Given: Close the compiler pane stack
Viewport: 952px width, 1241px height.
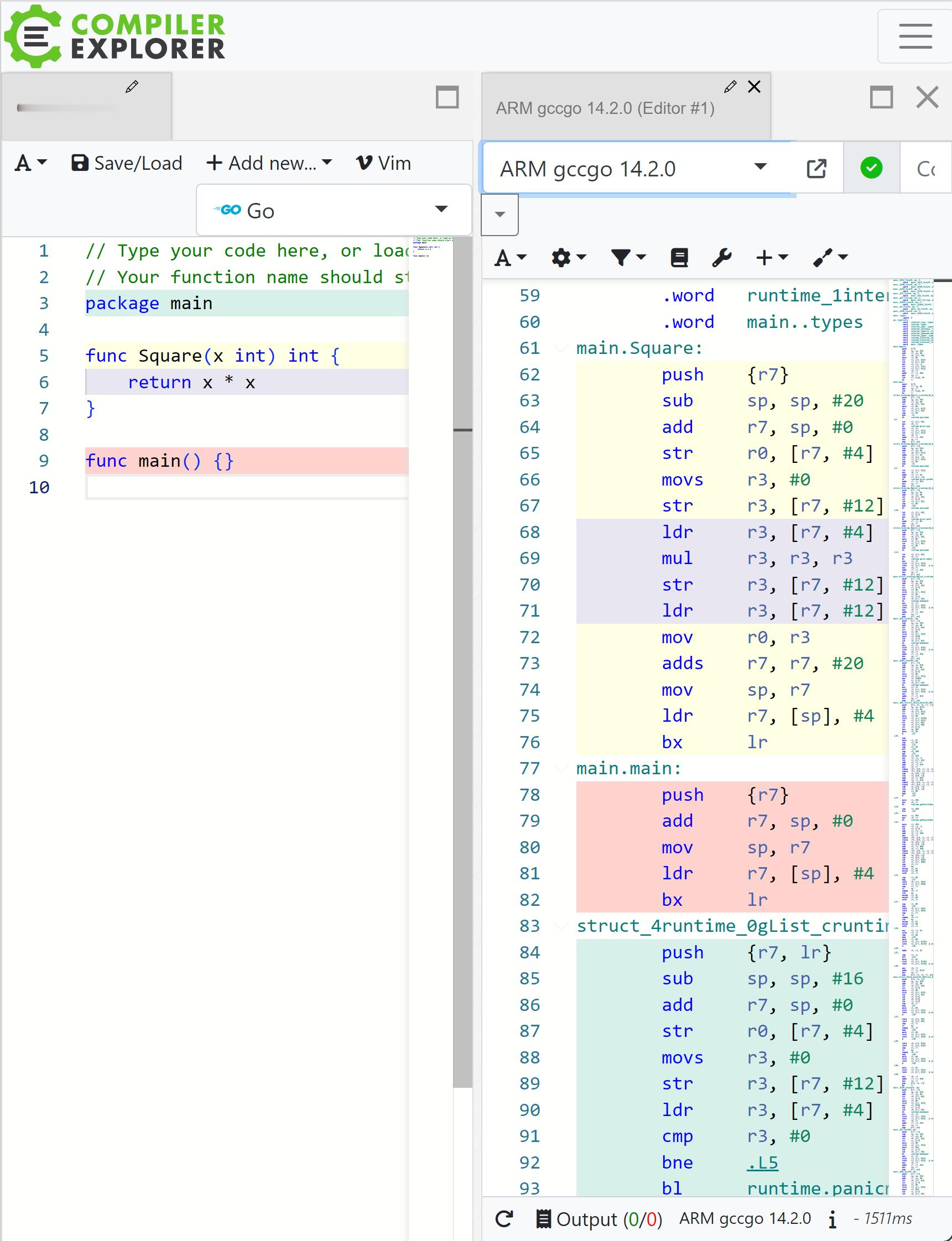Looking at the screenshot, I should tap(927, 97).
